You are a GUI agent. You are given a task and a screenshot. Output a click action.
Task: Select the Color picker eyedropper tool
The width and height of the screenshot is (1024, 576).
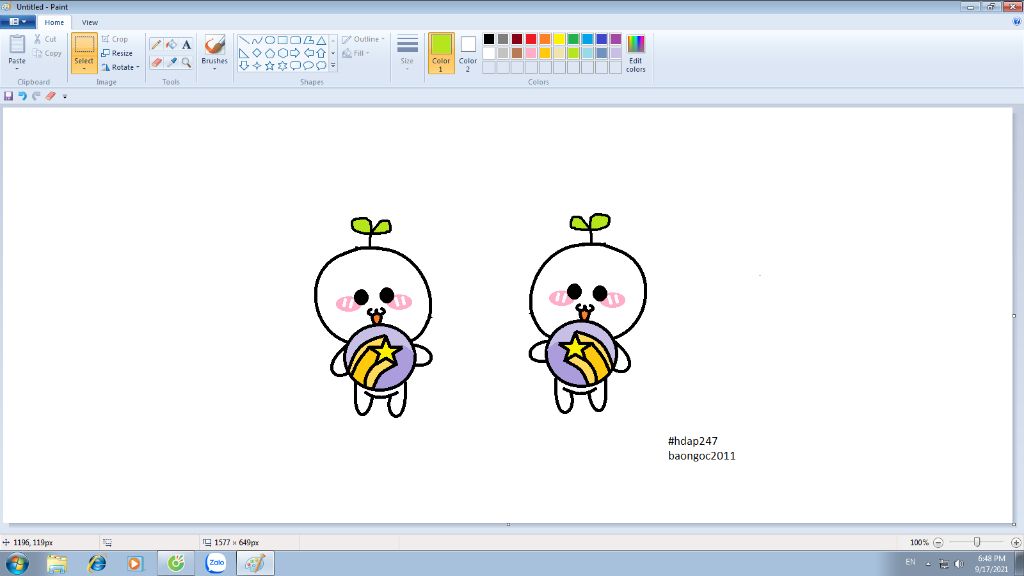(171, 63)
